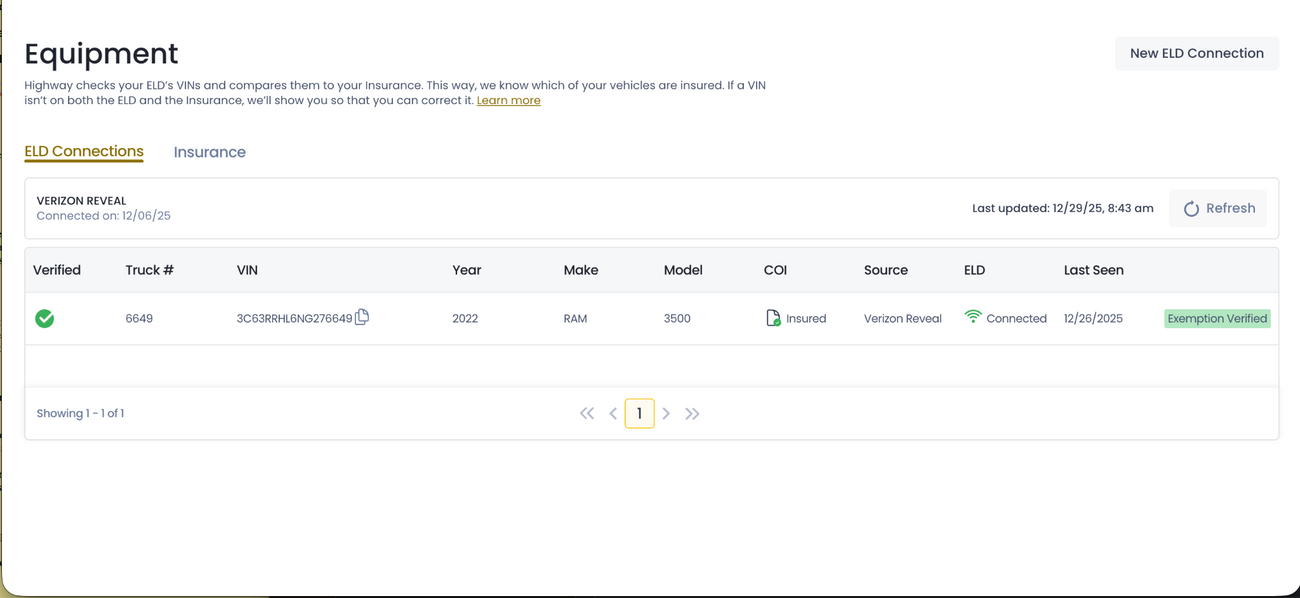The height and width of the screenshot is (598, 1300).
Task: Click the circular refresh arrow icon
Action: [x=1191, y=208]
